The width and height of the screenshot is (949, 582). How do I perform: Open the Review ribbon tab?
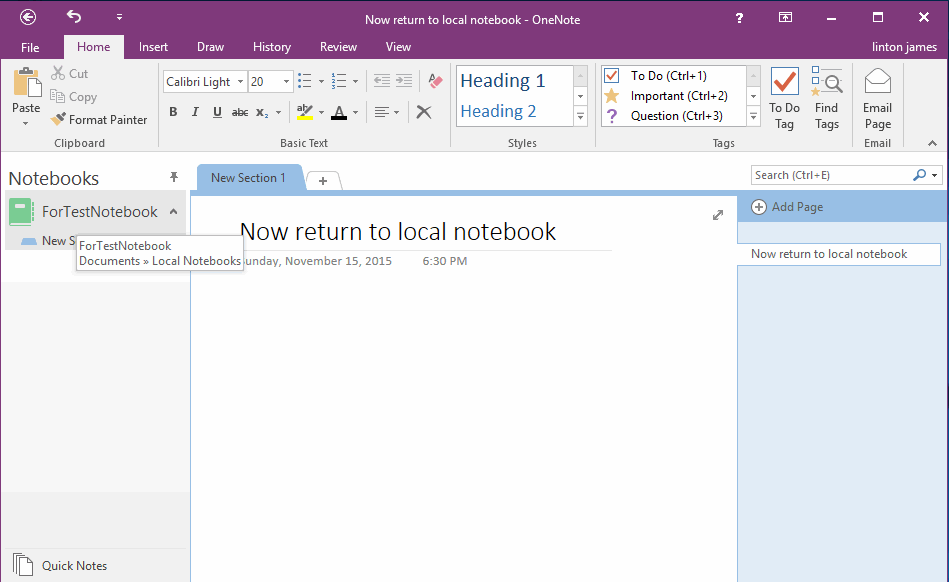pos(338,47)
